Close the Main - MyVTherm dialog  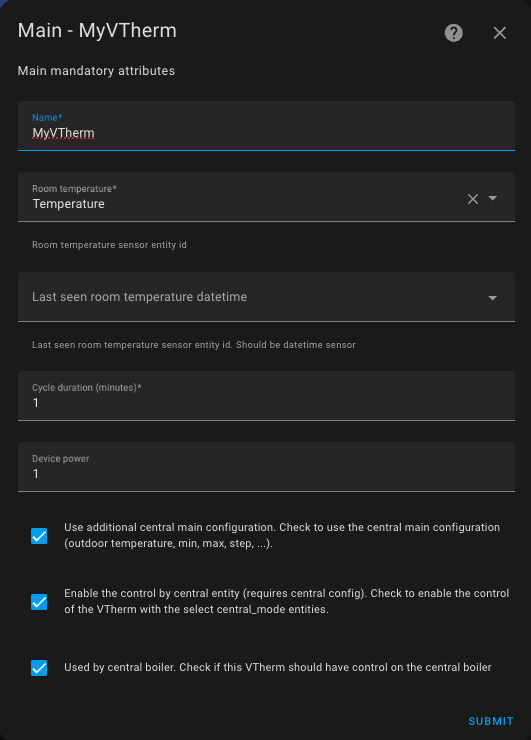[499, 33]
